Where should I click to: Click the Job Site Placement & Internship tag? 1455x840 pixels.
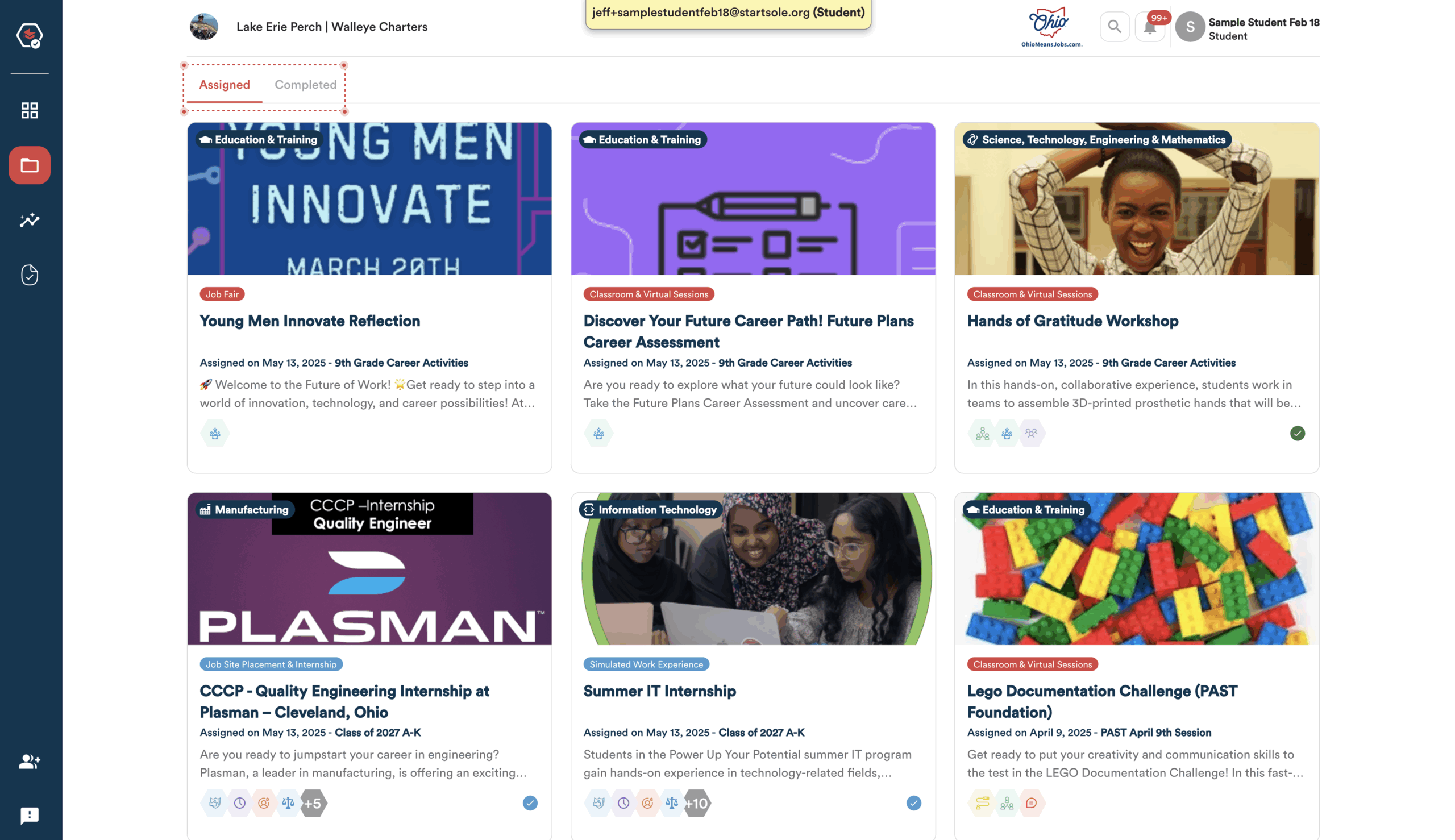271,664
